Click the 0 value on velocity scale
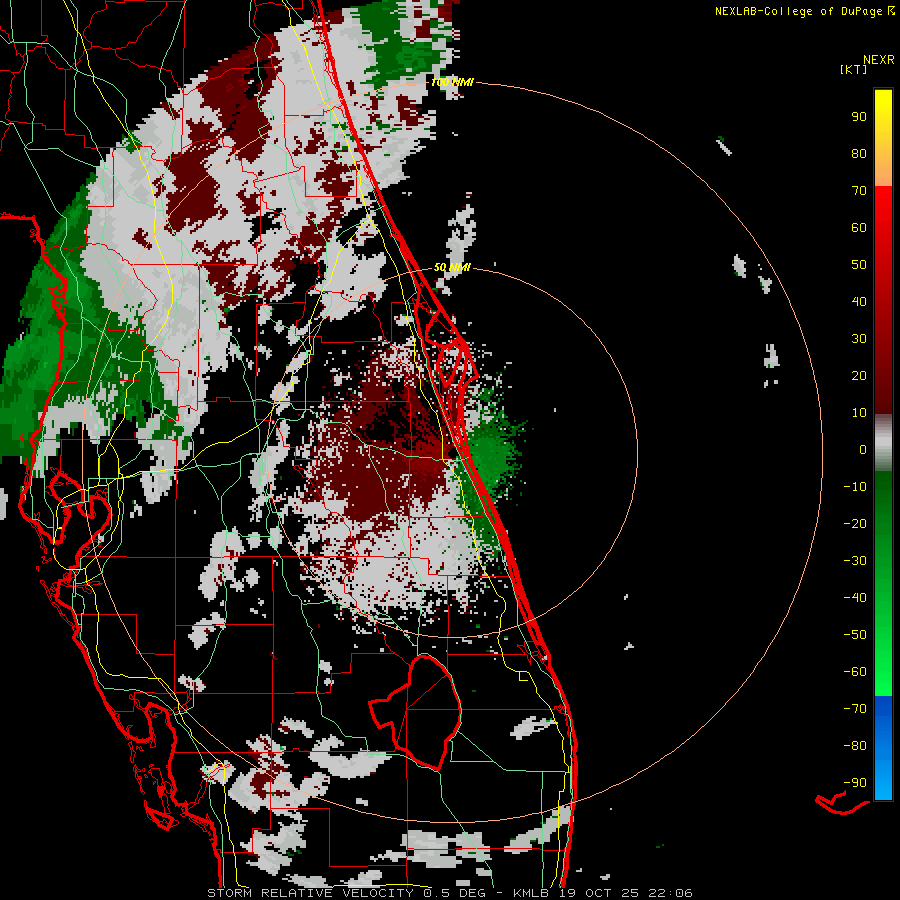 (863, 449)
